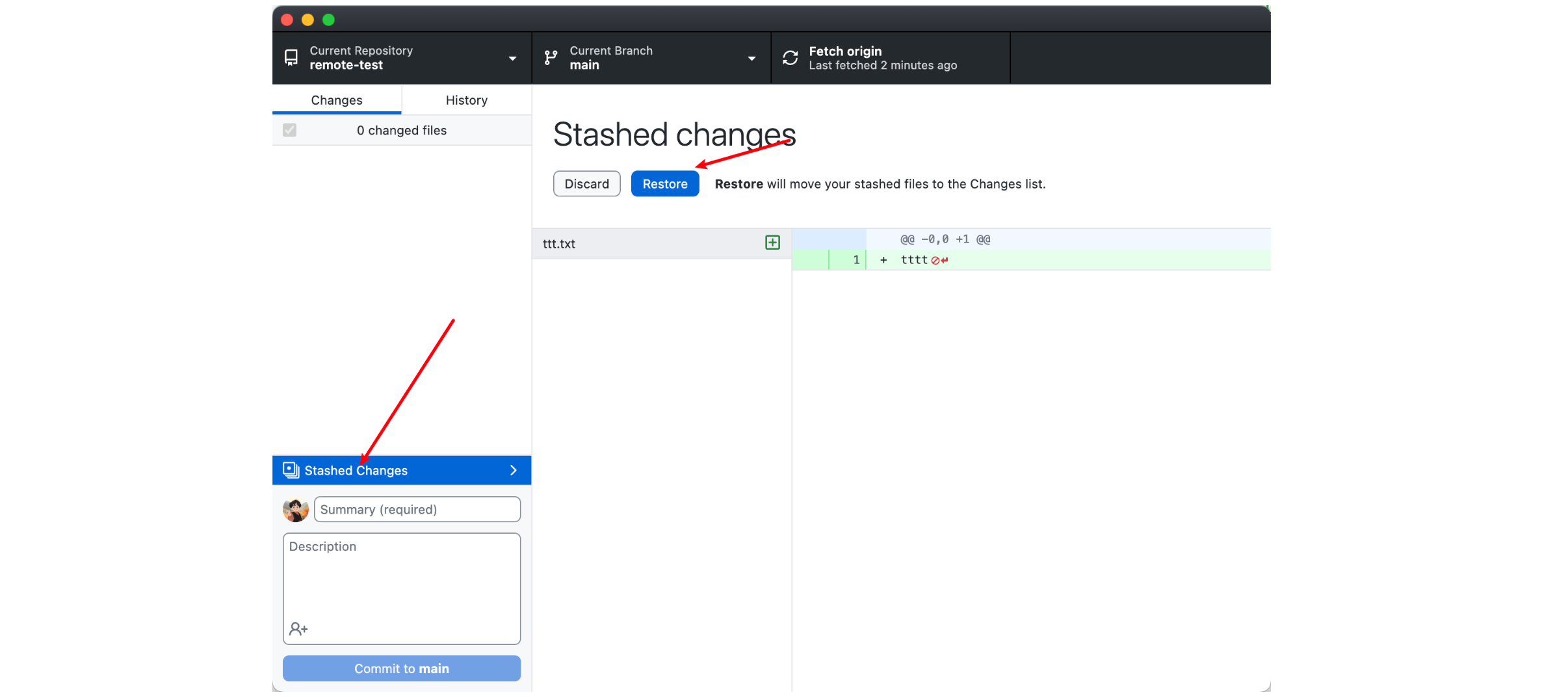The width and height of the screenshot is (1568, 697).
Task: Click the git branch icon
Action: pyautogui.click(x=551, y=58)
